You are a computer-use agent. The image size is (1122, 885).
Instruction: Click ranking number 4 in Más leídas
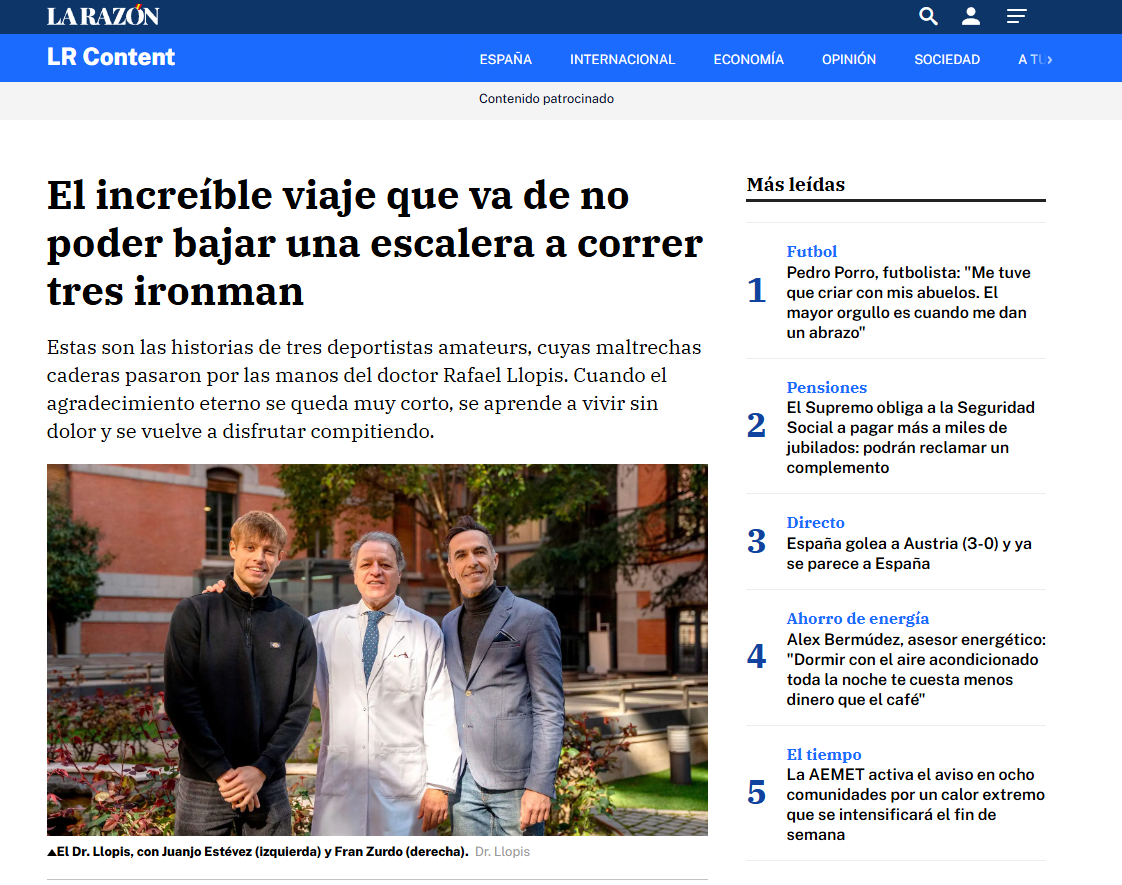756,657
